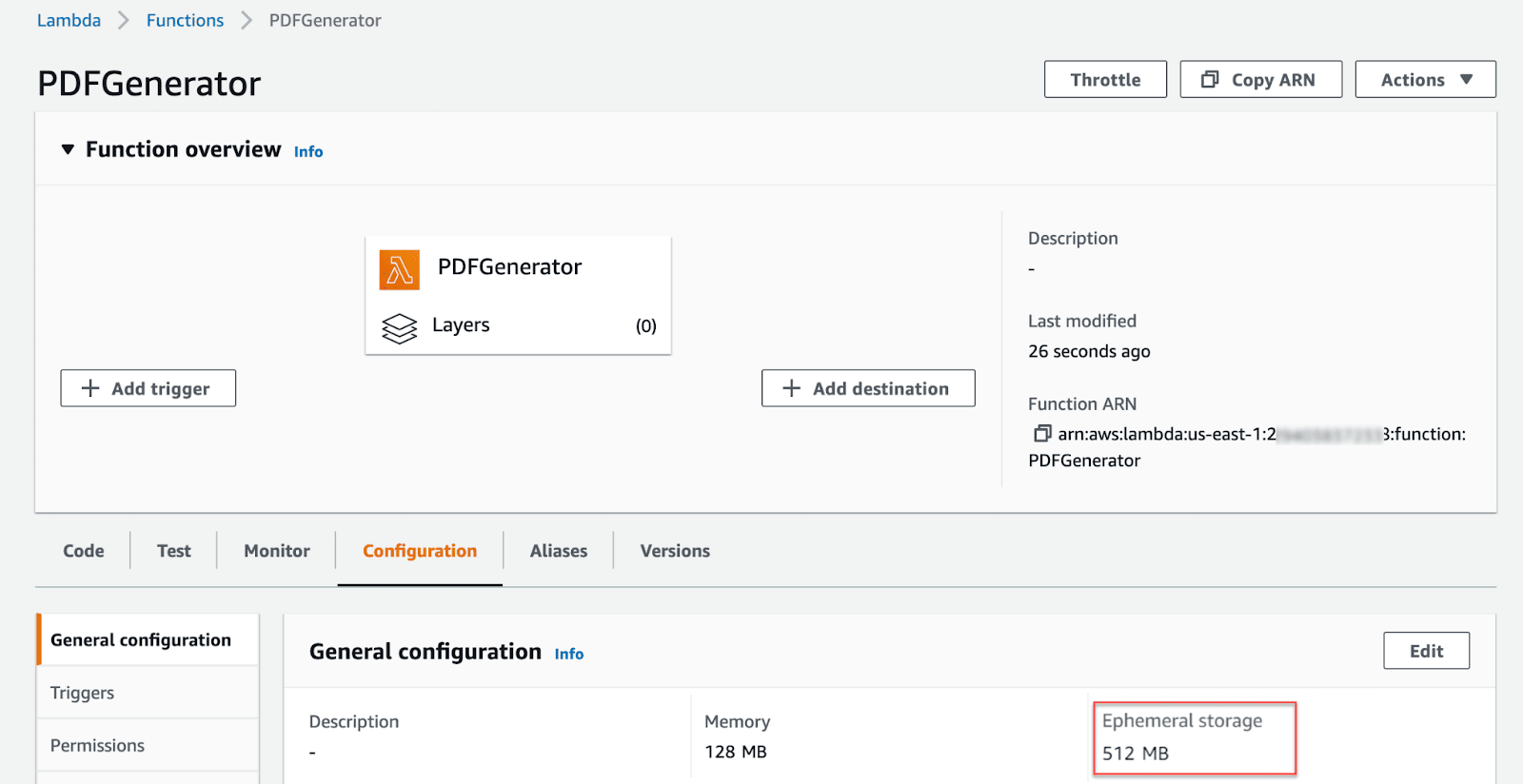Image resolution: width=1523 pixels, height=784 pixels.
Task: Select General configuration in side menu
Action: tap(148, 639)
